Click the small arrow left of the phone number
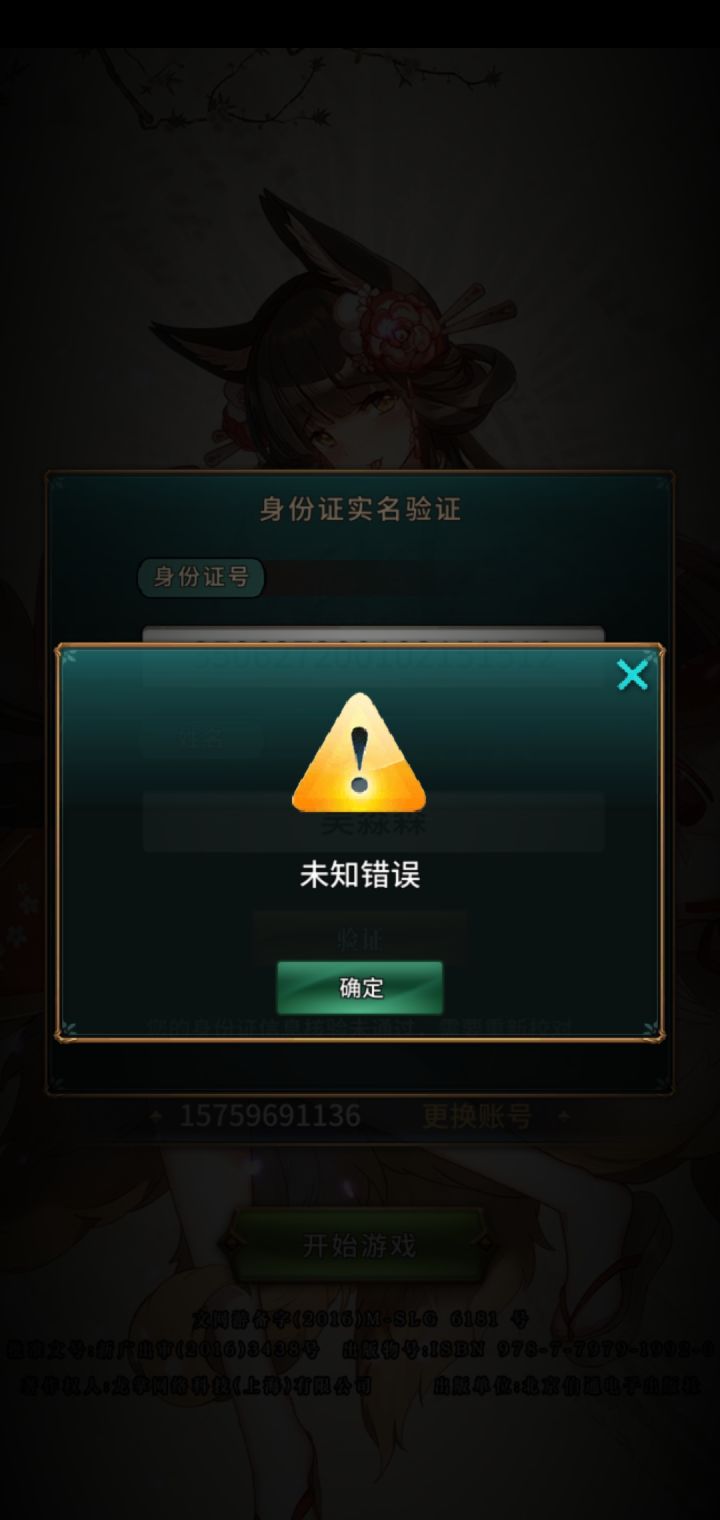Viewport: 720px width, 1520px height. pos(155,1116)
